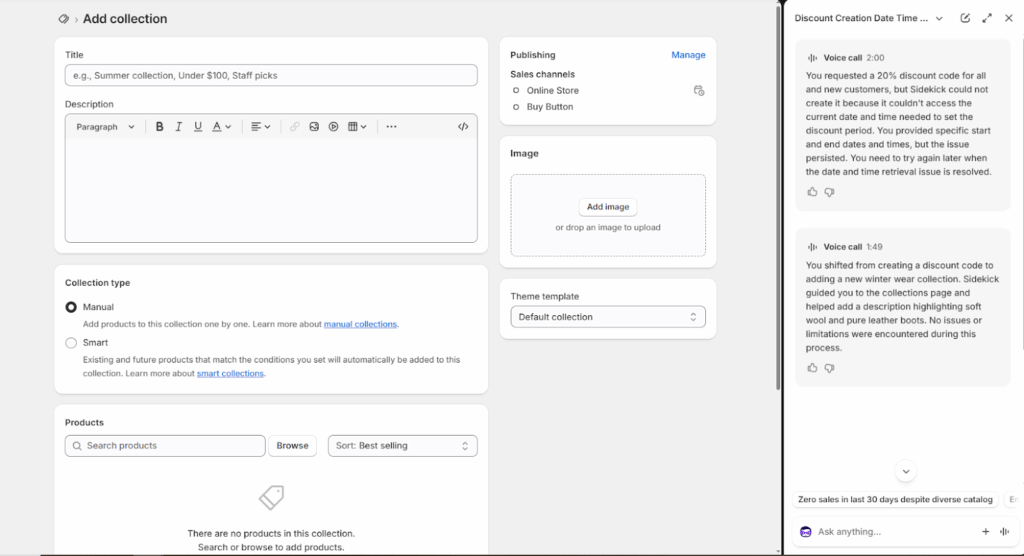Open the Discount Creation conversation title dropdown

click(x=869, y=18)
